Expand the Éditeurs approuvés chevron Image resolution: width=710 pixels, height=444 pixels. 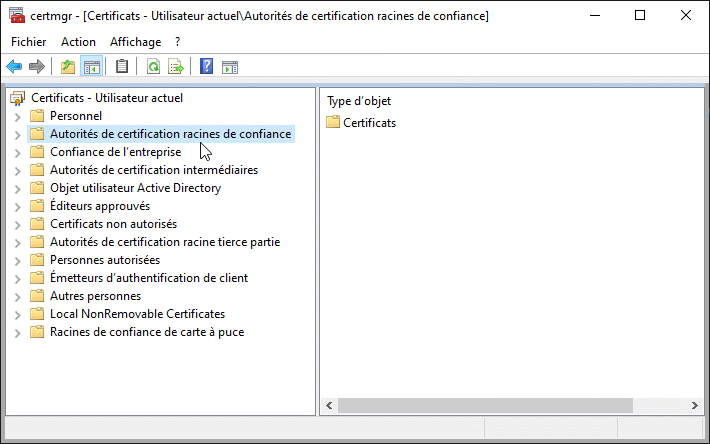[17, 206]
